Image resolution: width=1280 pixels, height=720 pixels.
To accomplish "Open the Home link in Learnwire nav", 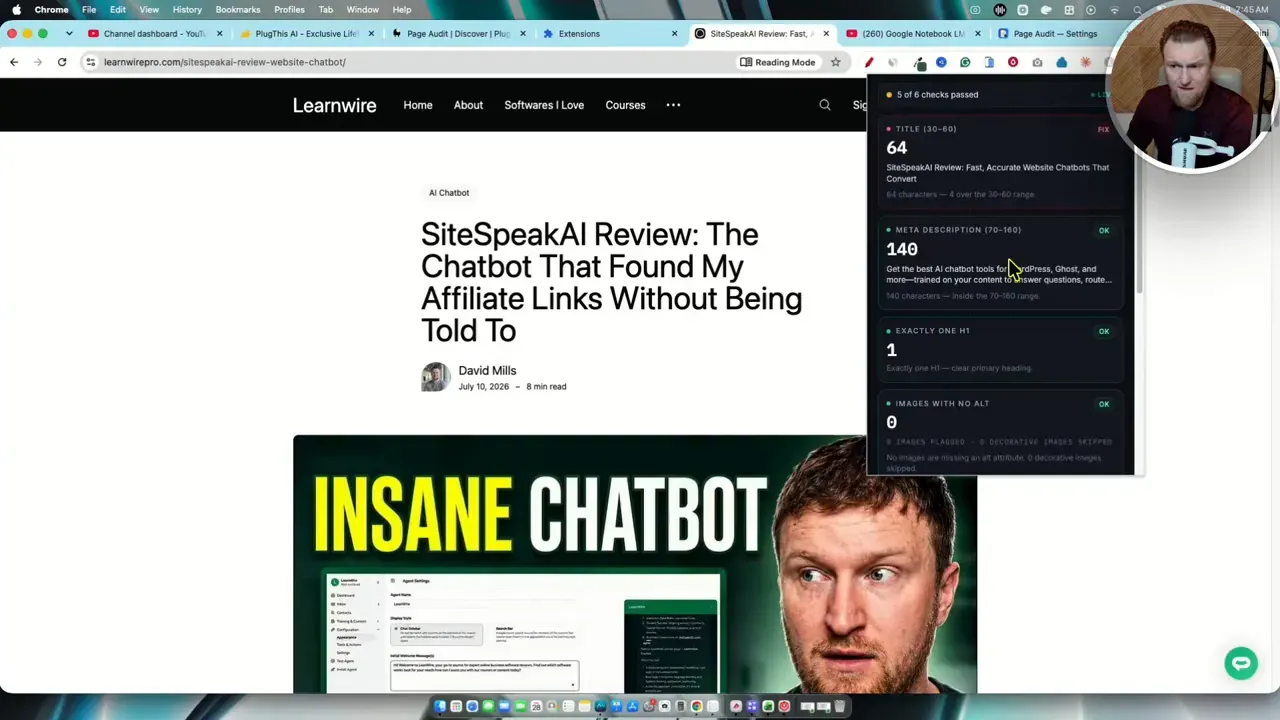I will click(418, 105).
